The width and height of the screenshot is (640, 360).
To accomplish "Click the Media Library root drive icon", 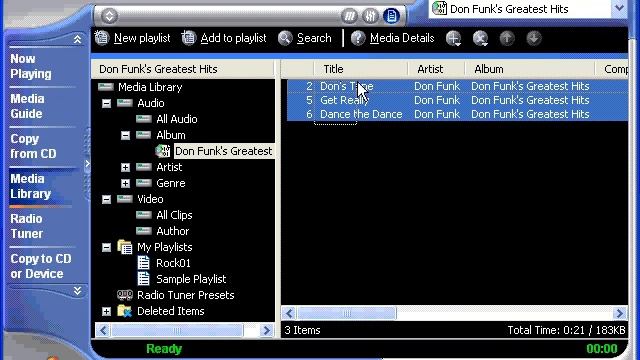I will (106, 87).
